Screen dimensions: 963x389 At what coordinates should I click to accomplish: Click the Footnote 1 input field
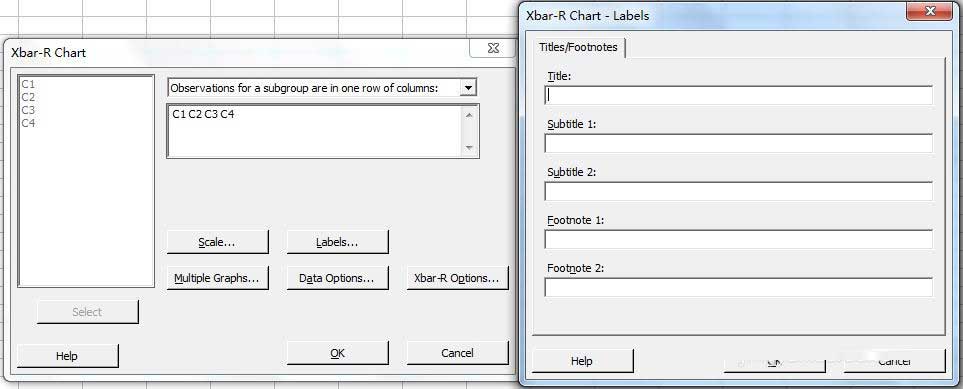coord(739,239)
